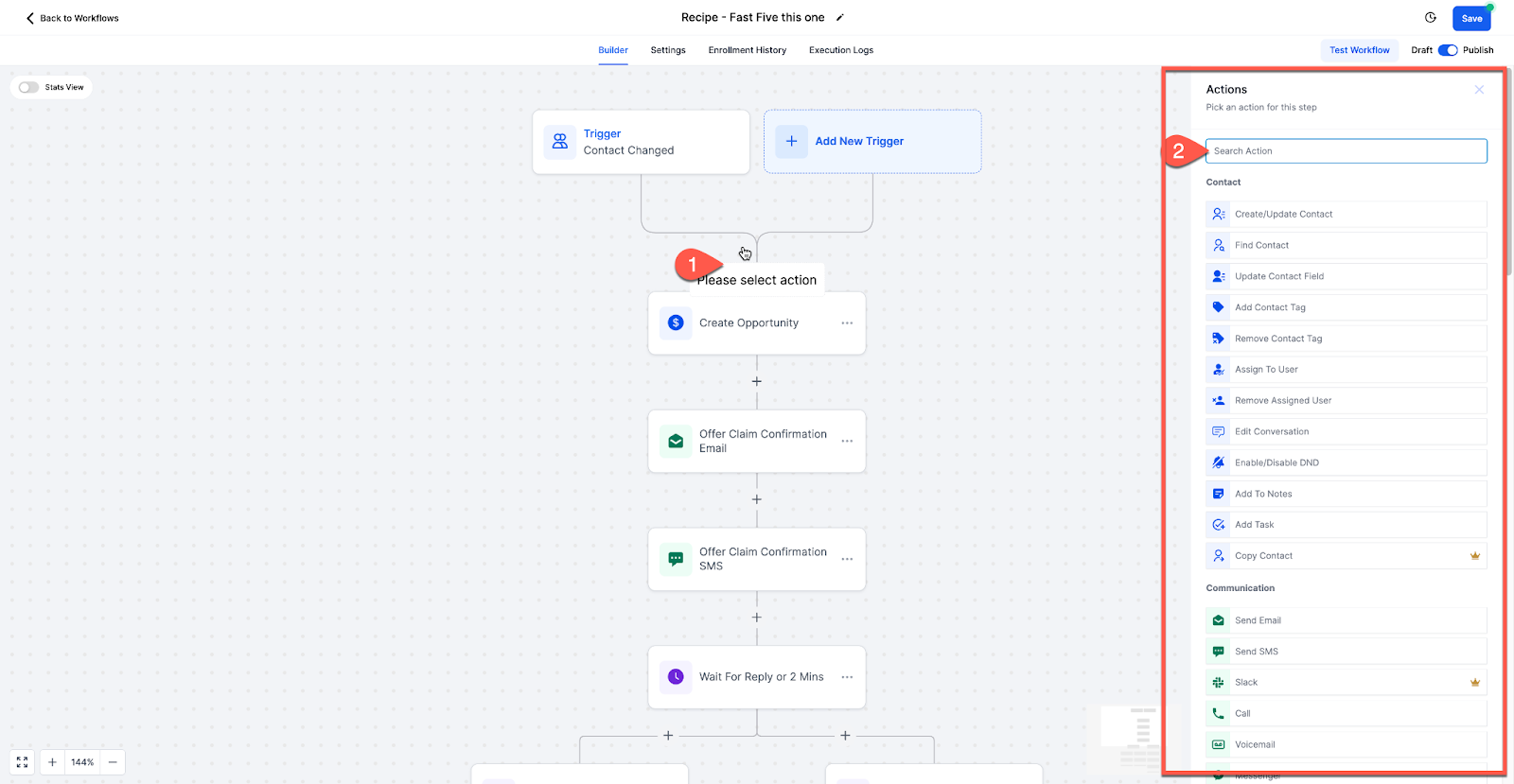This screenshot has width=1514, height=784.
Task: Select the Voicemail action icon
Action: point(1219,744)
